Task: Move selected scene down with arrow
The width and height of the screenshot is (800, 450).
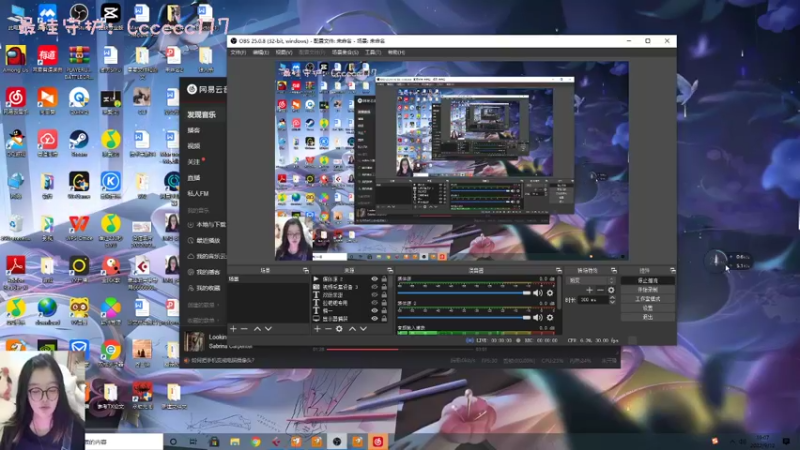Action: pos(268,329)
